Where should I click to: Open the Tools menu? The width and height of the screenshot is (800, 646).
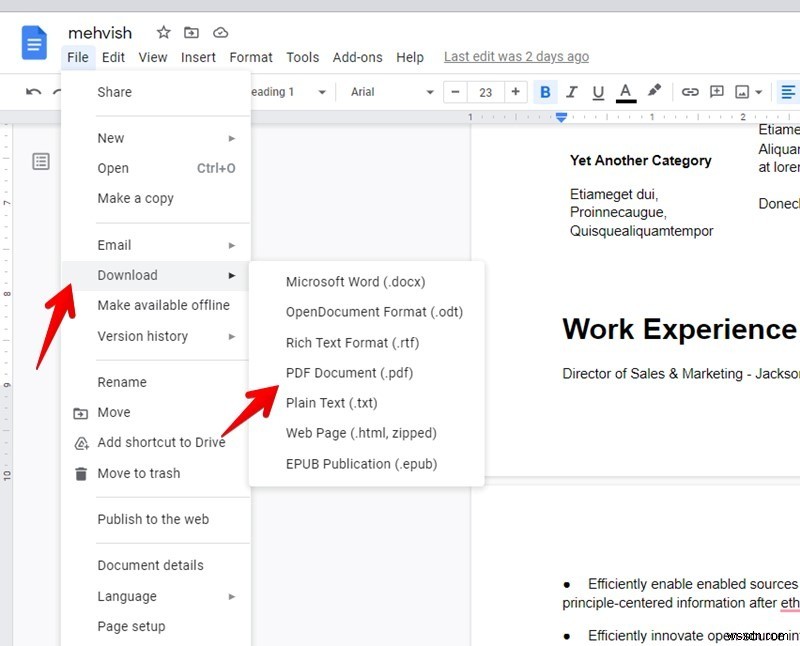pos(303,57)
